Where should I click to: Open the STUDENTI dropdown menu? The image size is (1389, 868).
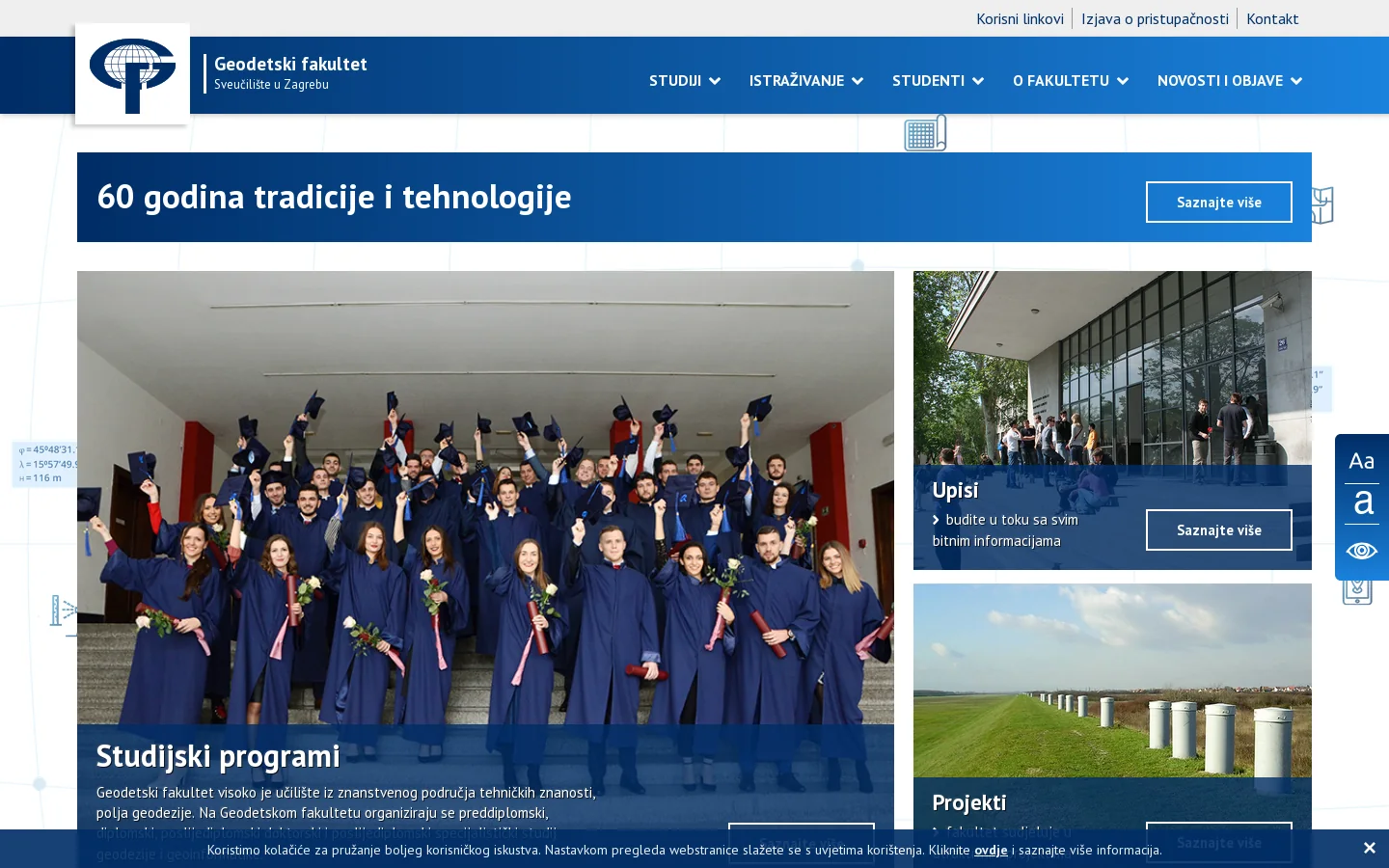938,81
